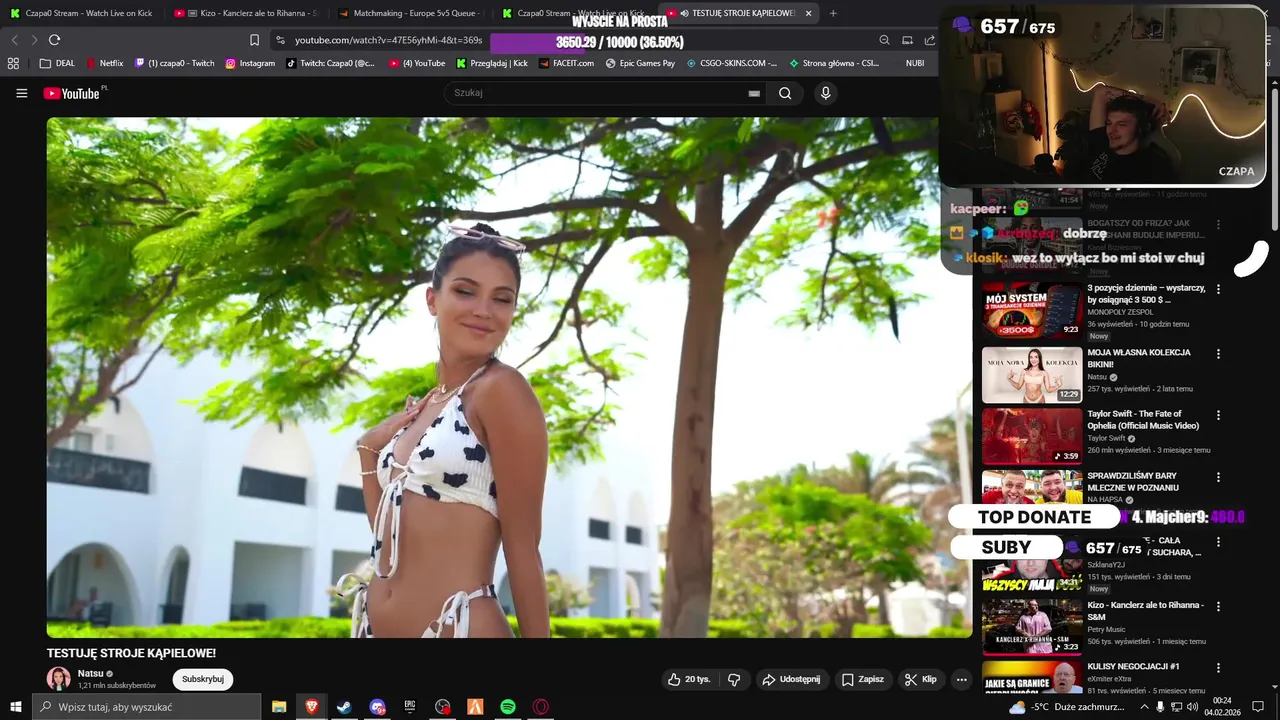Open the site settings icon beside the URL

tap(280, 40)
